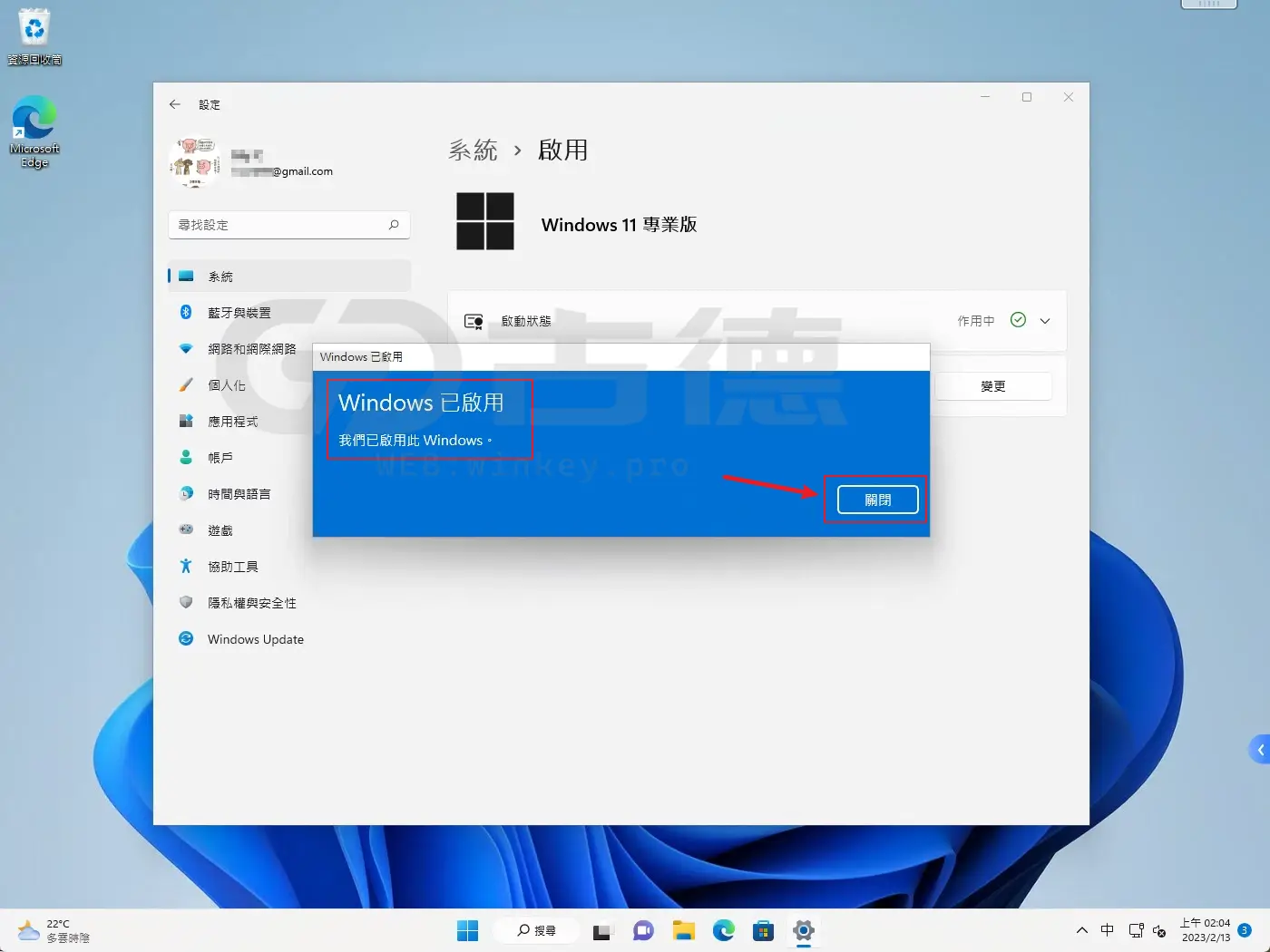Select 個人化 in the sidebar
1270x952 pixels.
click(x=289, y=385)
